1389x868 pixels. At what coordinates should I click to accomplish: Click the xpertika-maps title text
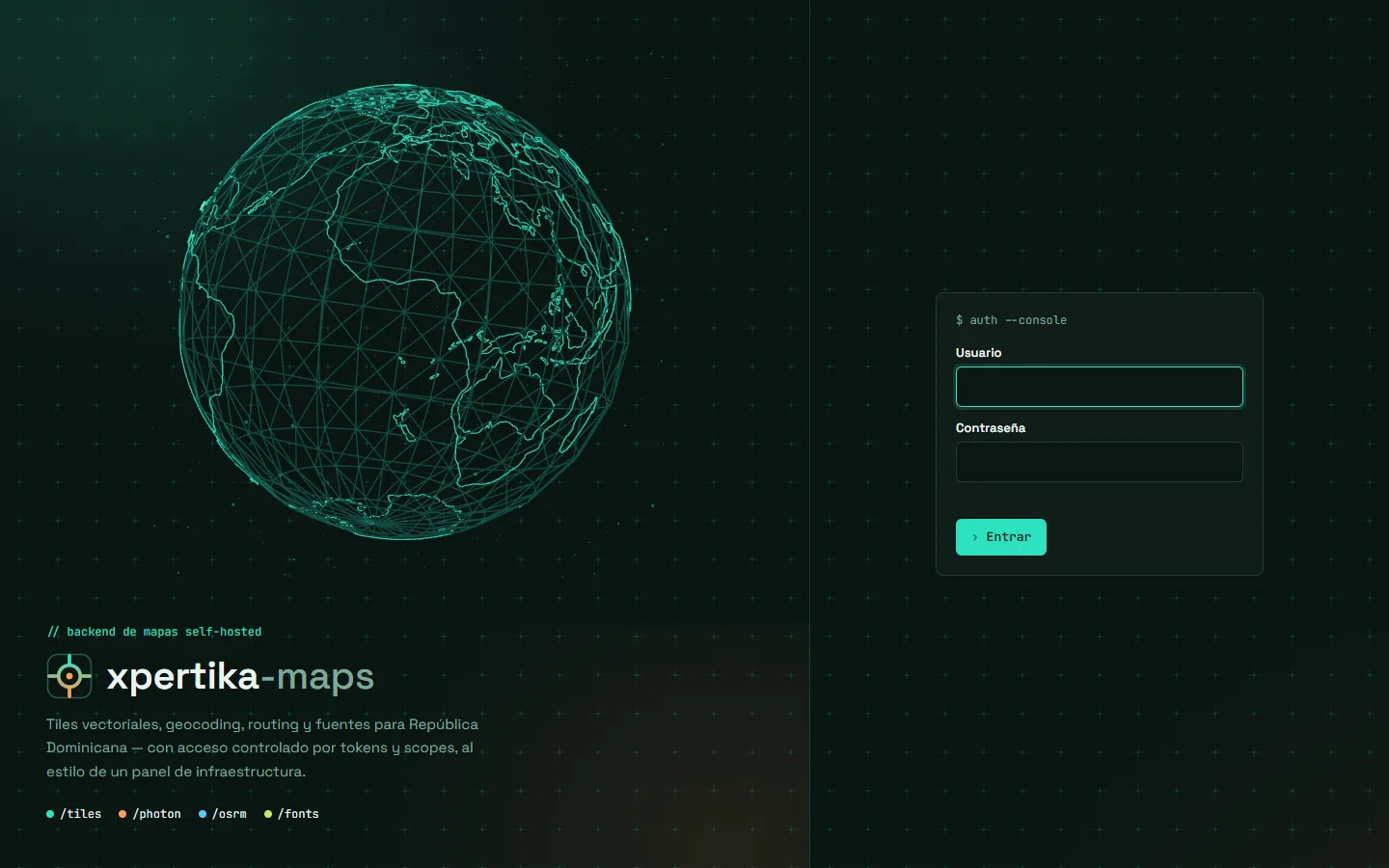240,677
